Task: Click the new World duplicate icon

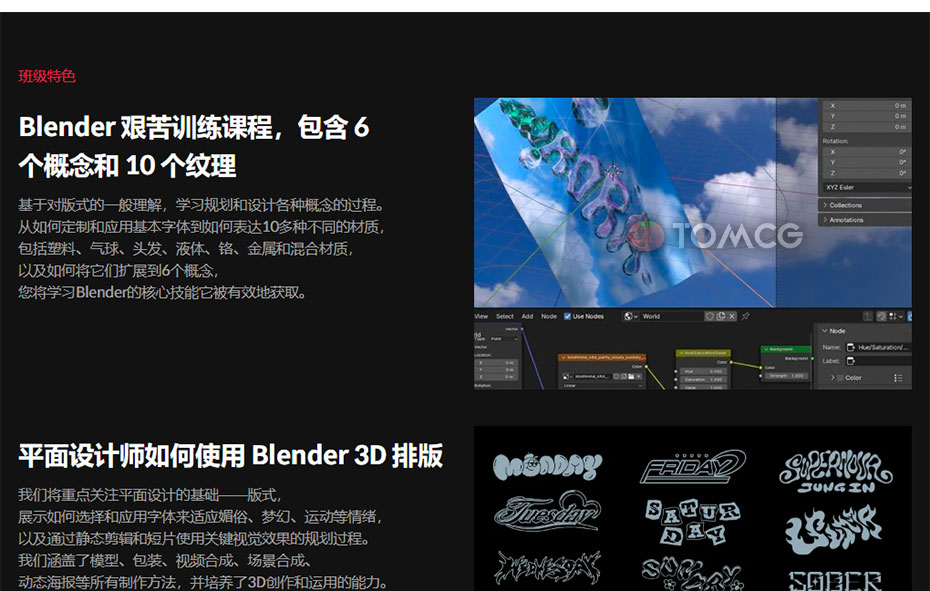Action: pyautogui.click(x=721, y=316)
